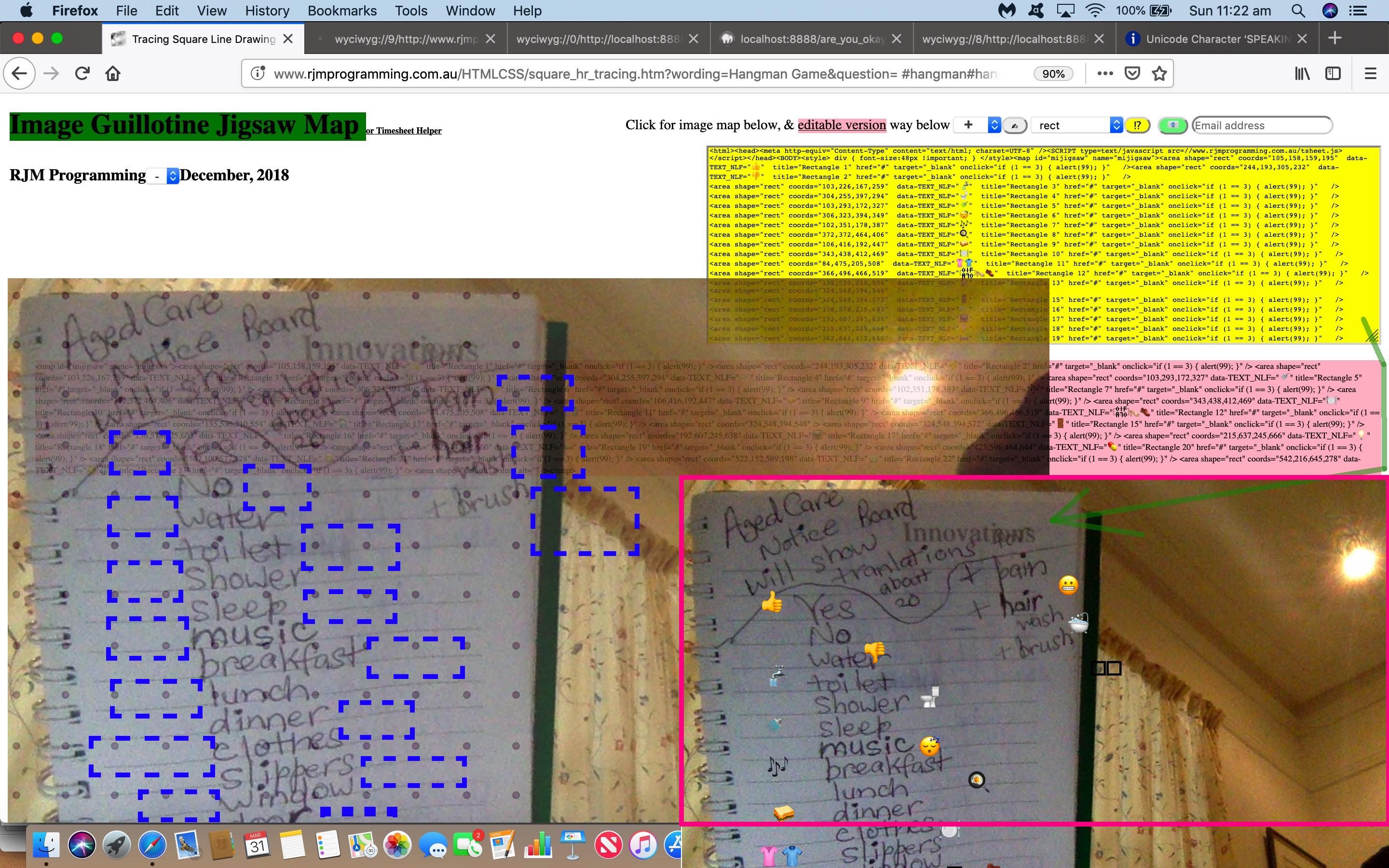Click the green email envelope button

click(x=1172, y=125)
